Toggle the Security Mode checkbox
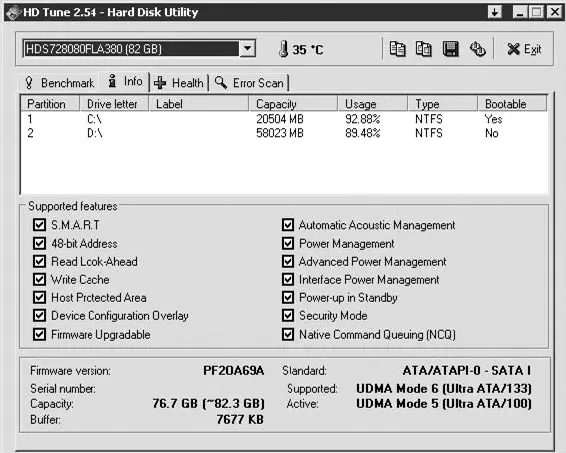 coord(288,315)
